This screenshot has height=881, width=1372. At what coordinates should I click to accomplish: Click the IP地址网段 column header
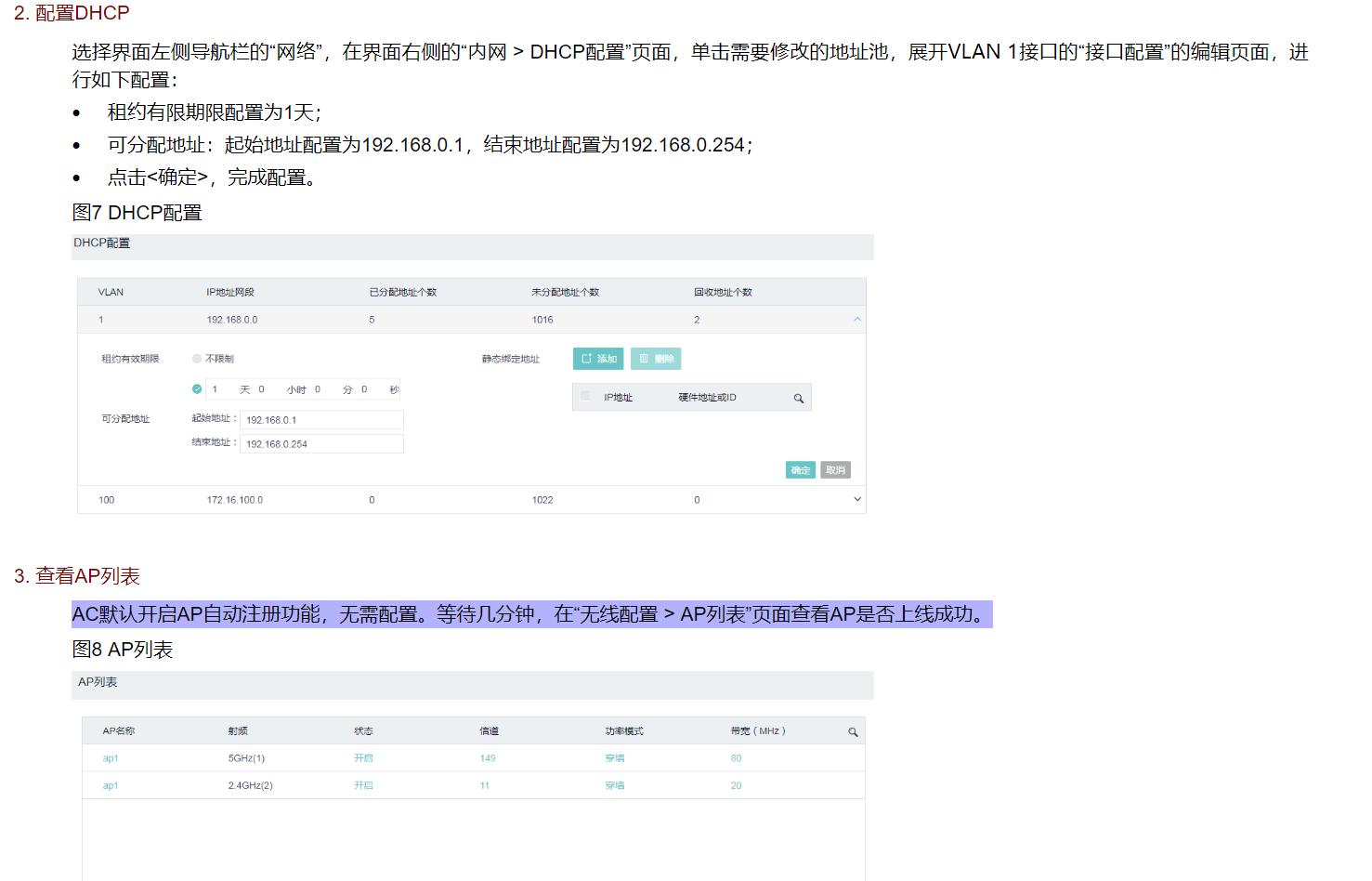230,293
